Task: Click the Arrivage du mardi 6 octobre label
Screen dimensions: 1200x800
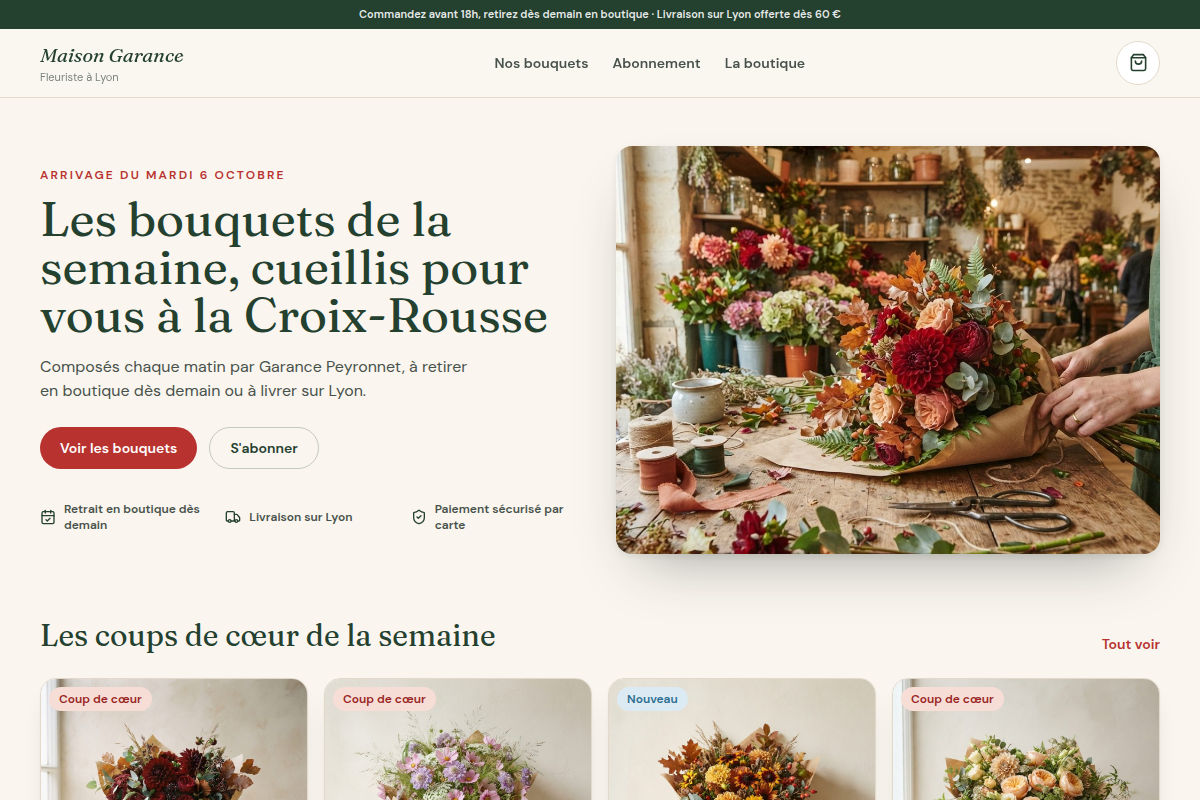Action: pos(162,175)
